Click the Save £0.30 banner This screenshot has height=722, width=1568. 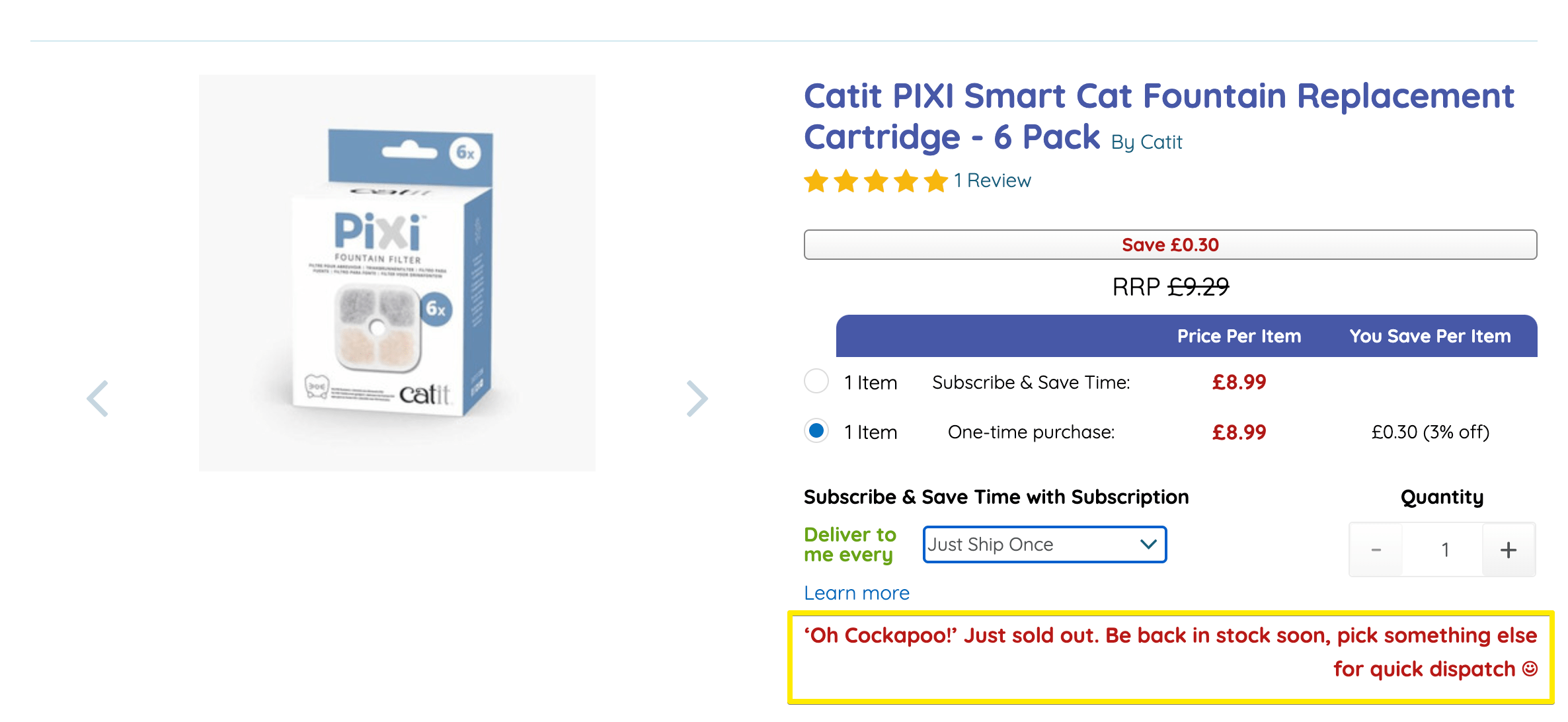[x=1170, y=245]
